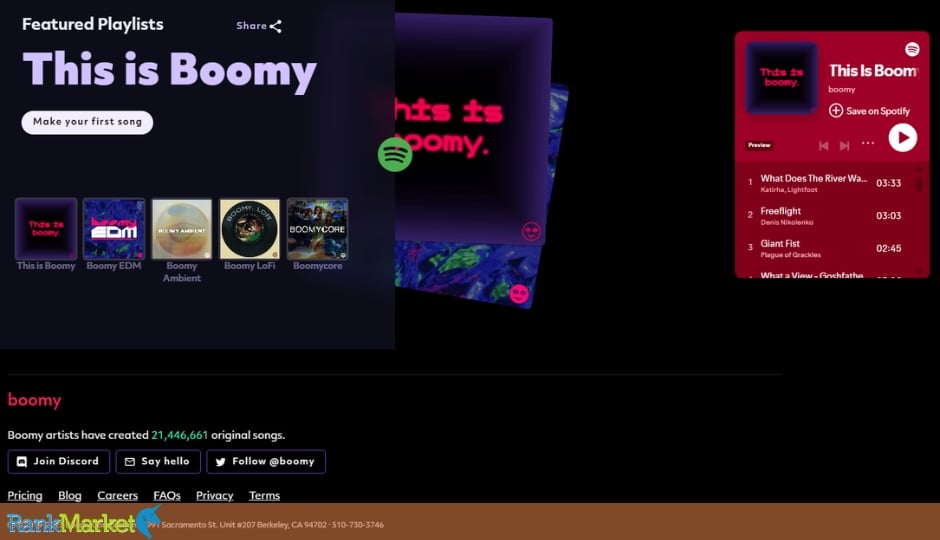The width and height of the screenshot is (940, 540).
Task: Click the green Spotify logo circle
Action: [395, 155]
